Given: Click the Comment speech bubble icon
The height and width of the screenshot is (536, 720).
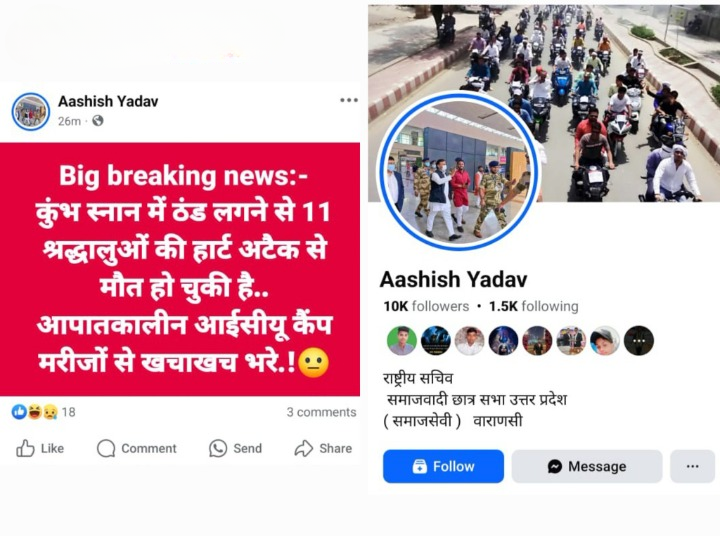Looking at the screenshot, I should [106, 448].
